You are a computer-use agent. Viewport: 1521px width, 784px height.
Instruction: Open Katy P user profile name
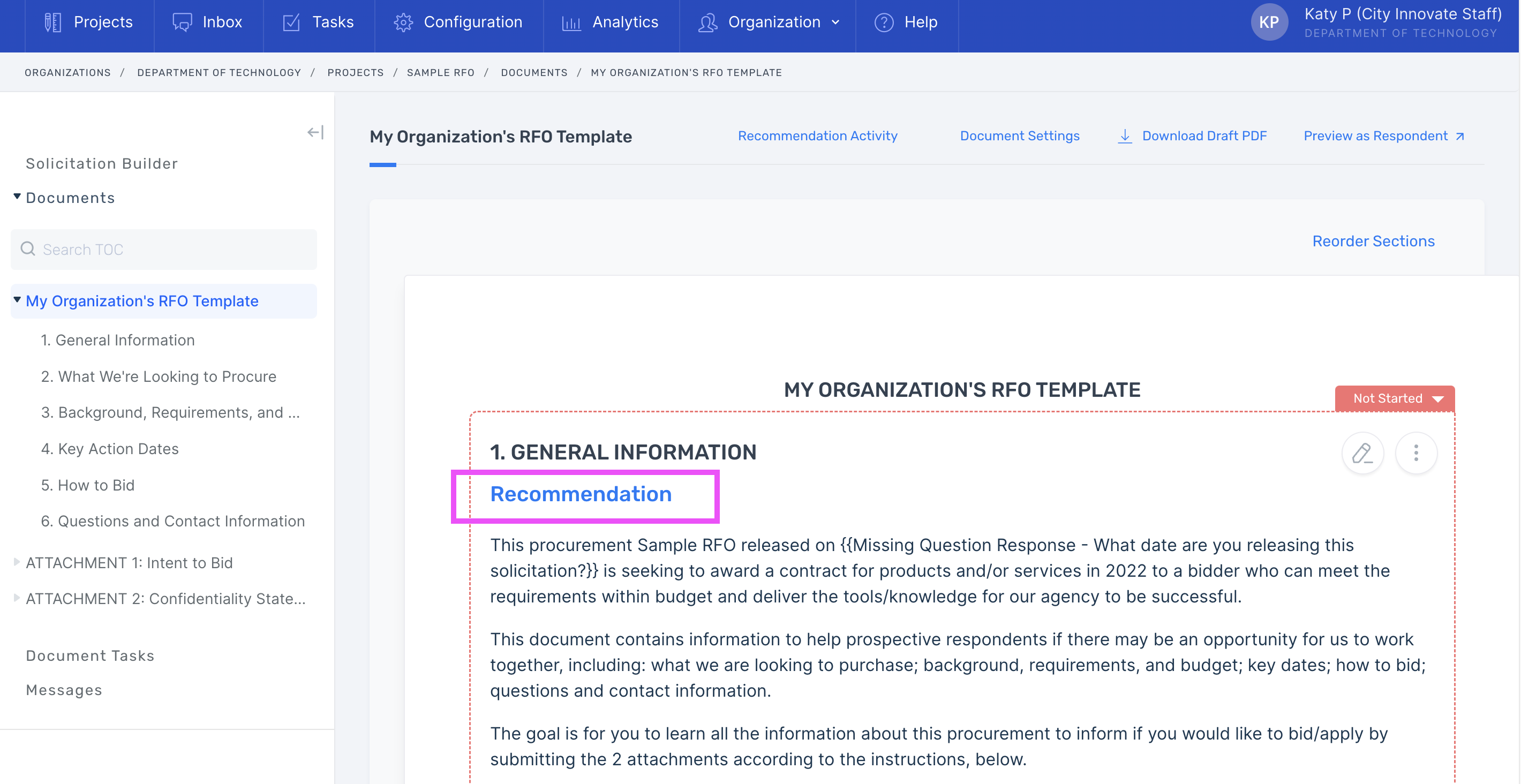tap(1403, 14)
